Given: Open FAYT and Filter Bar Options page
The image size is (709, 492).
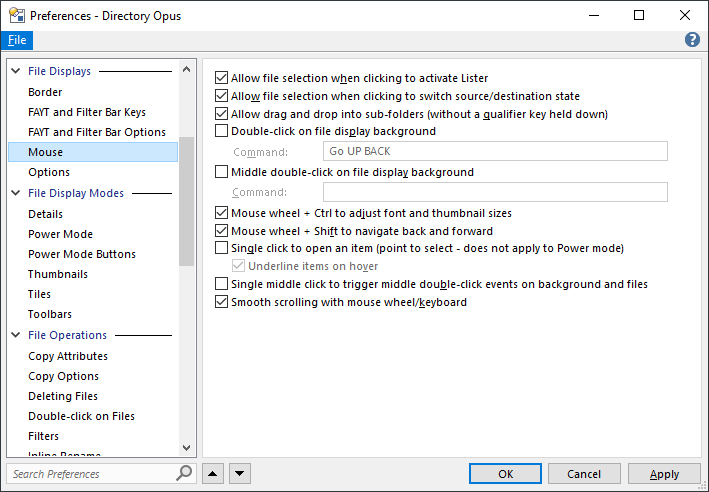Looking at the screenshot, I should (x=97, y=132).
